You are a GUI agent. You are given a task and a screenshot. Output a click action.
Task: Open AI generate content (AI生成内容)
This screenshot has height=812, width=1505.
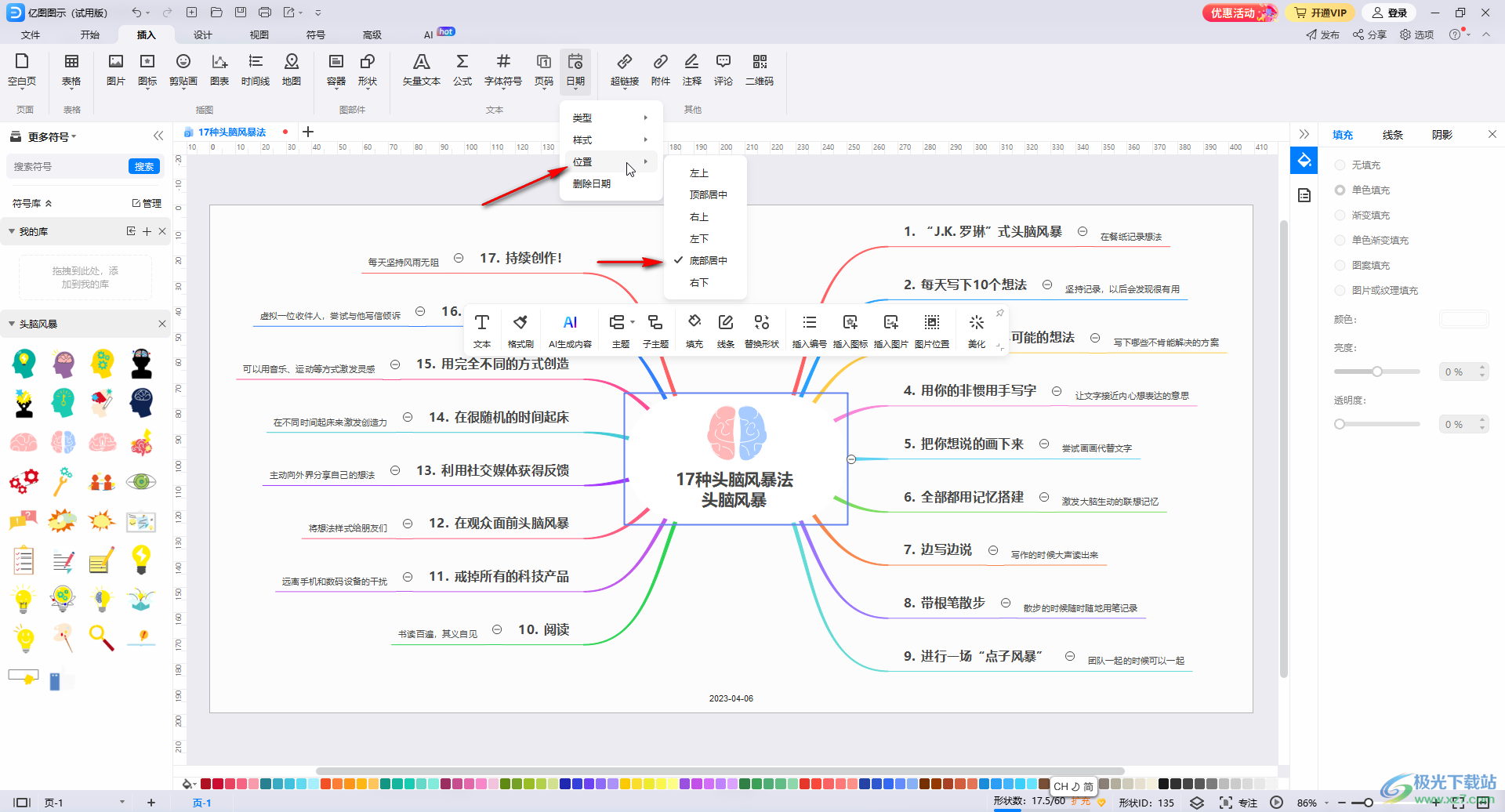570,331
